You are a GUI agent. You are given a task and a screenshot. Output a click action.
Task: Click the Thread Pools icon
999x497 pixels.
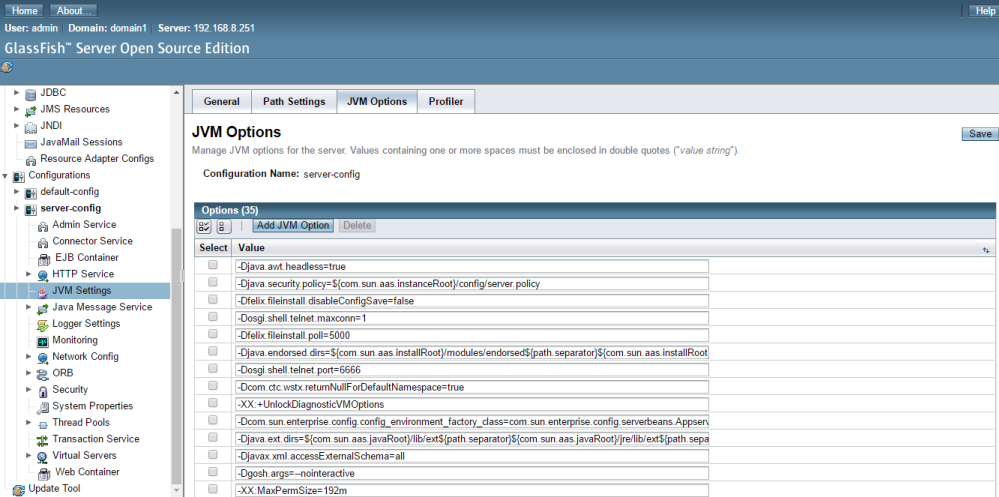[x=43, y=424]
